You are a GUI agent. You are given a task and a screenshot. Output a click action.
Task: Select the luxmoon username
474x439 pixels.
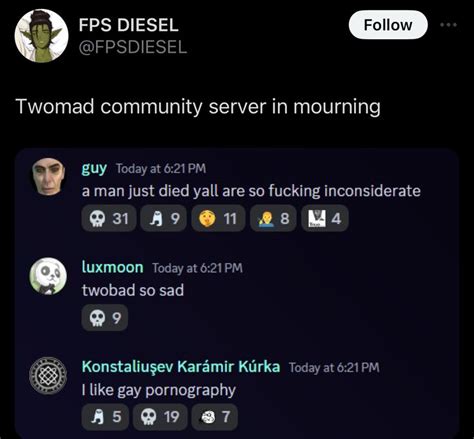113,267
